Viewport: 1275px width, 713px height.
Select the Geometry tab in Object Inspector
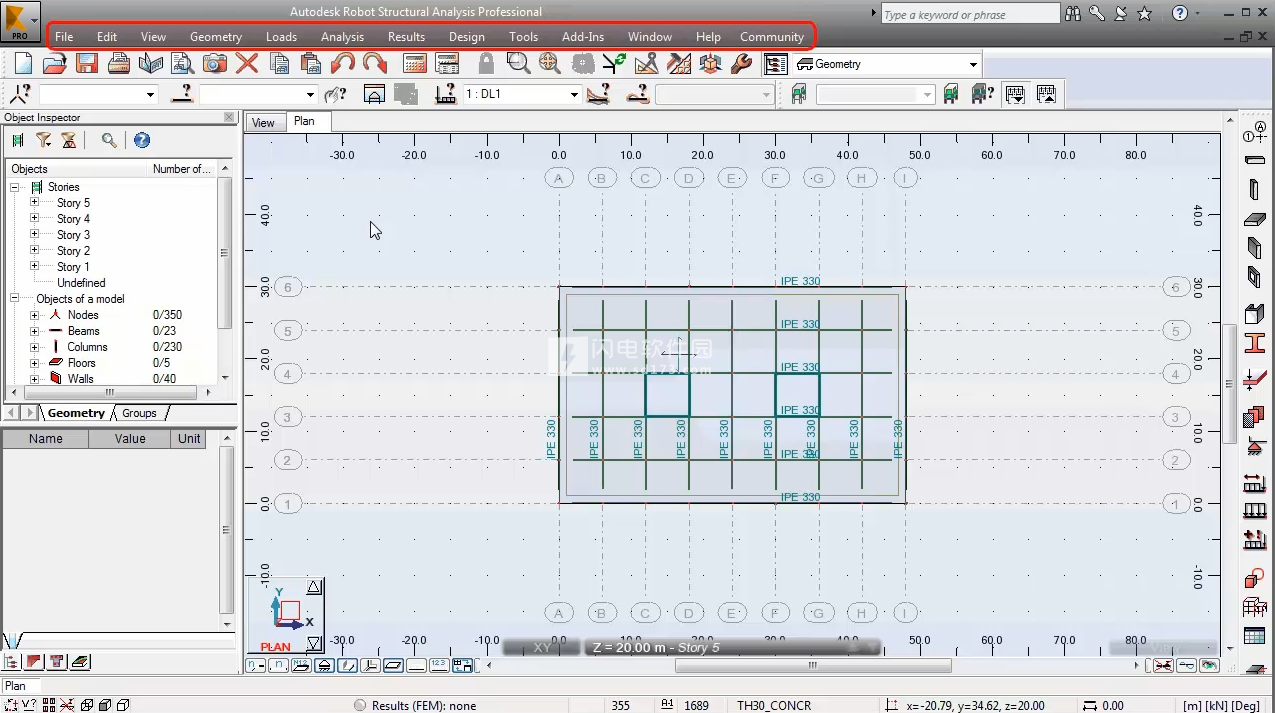click(76, 413)
